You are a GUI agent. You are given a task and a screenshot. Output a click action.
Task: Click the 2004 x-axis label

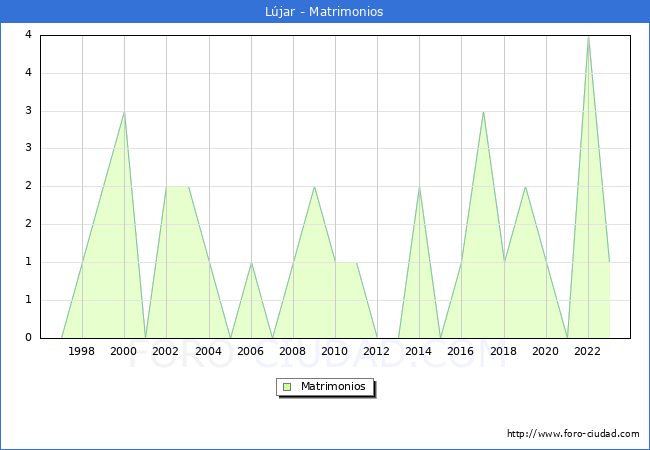[209, 351]
